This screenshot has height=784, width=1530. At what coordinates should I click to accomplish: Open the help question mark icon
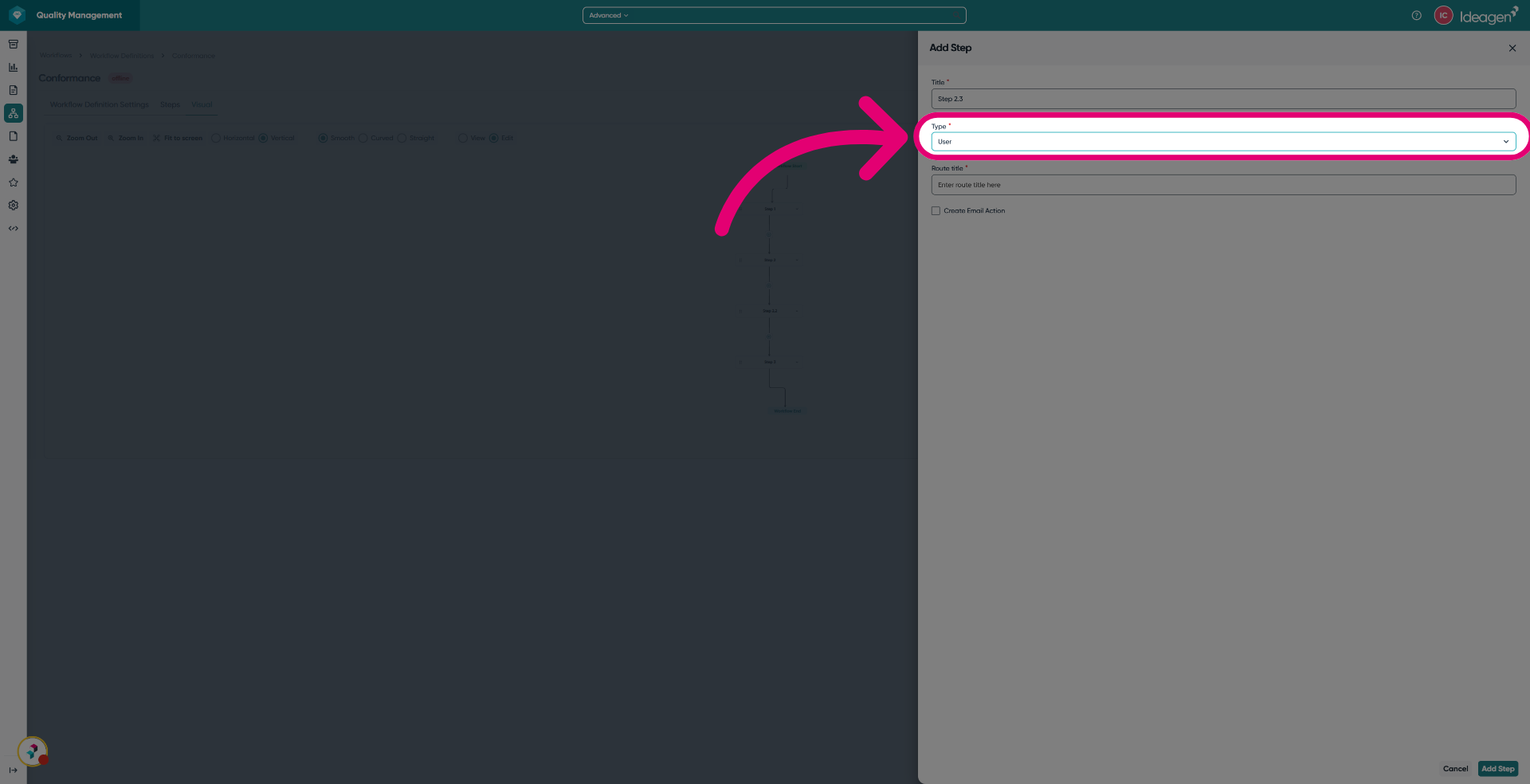click(1416, 15)
